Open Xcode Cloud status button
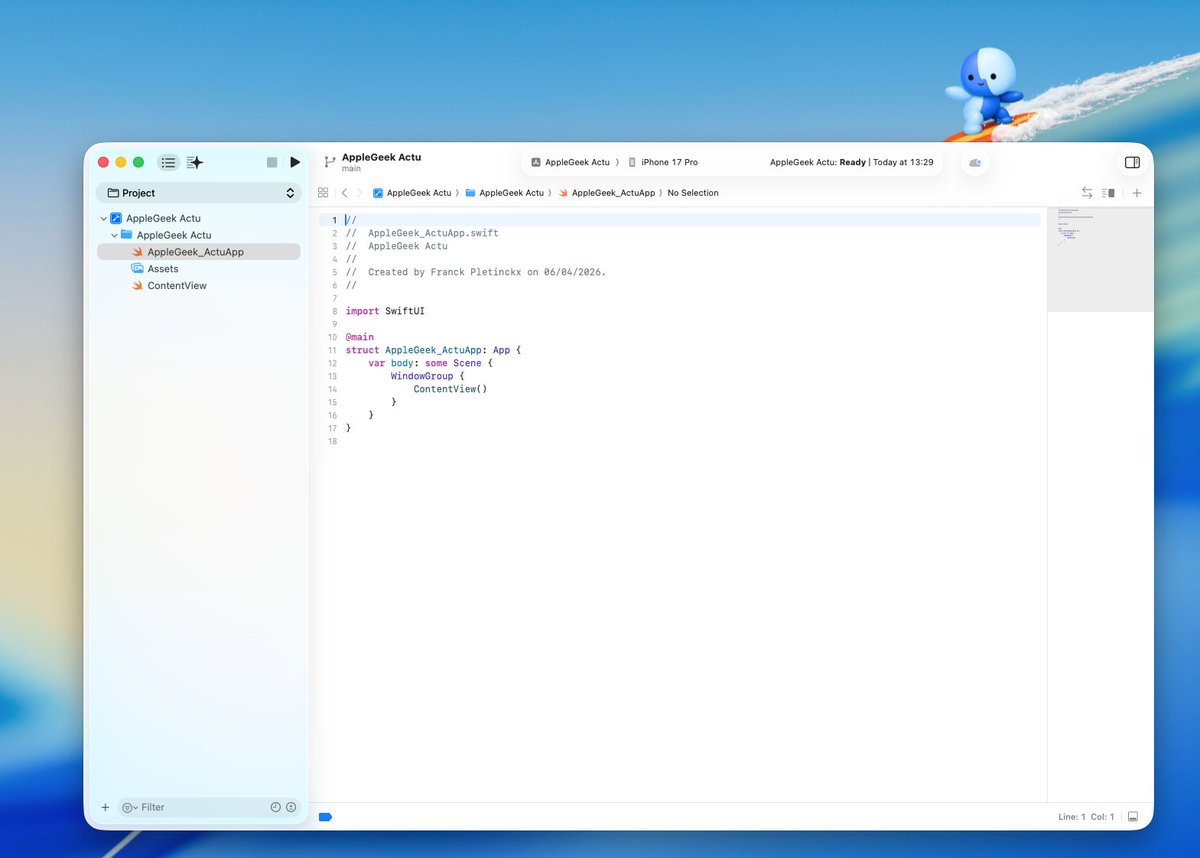Image resolution: width=1200 pixels, height=858 pixels. point(975,162)
